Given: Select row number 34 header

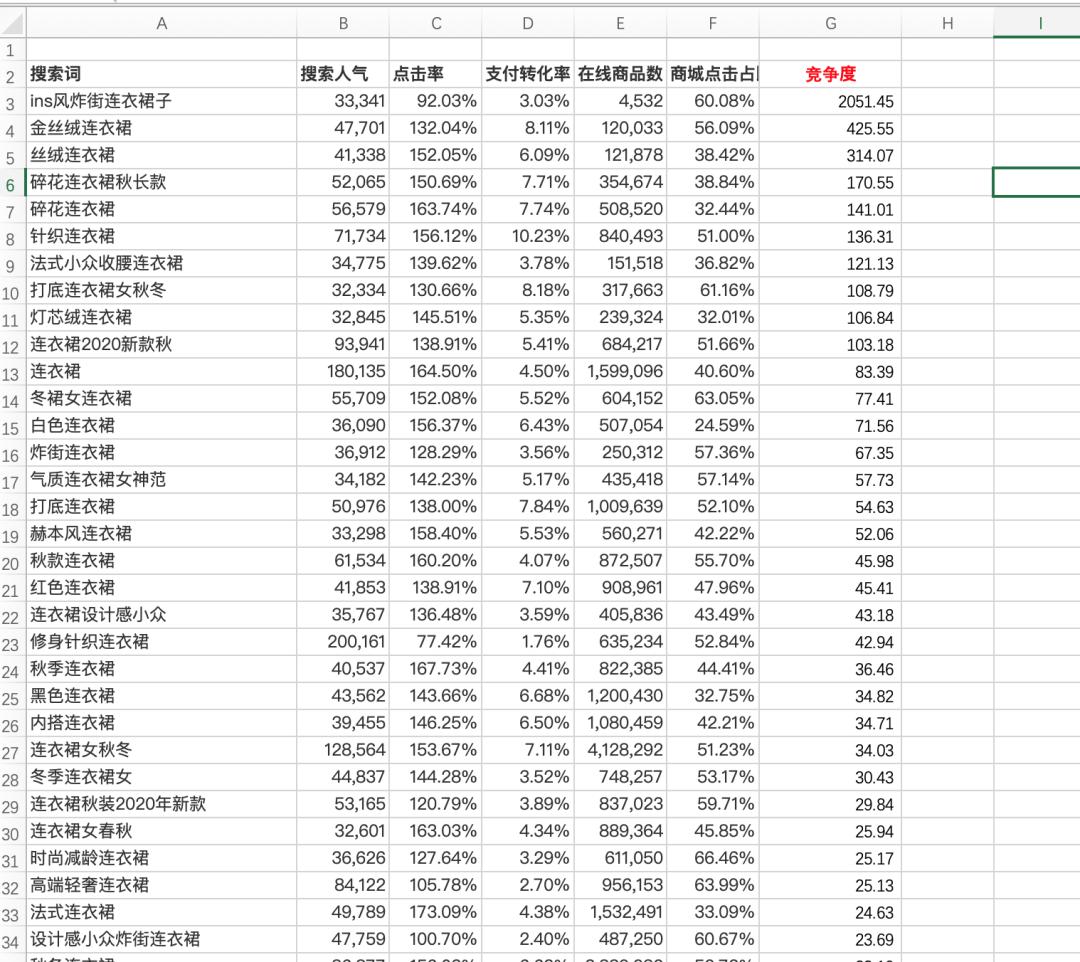Looking at the screenshot, I should (x=10, y=940).
